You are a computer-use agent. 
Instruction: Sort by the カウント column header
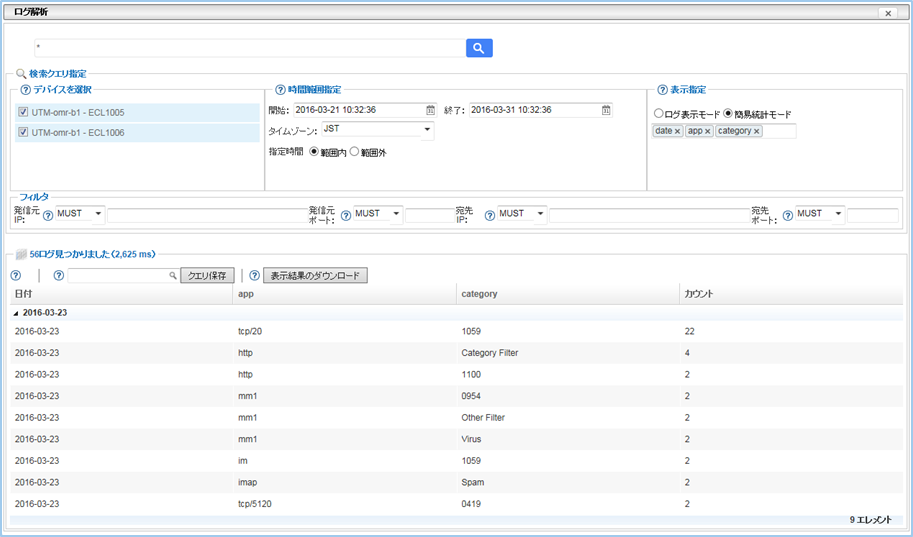coord(698,294)
